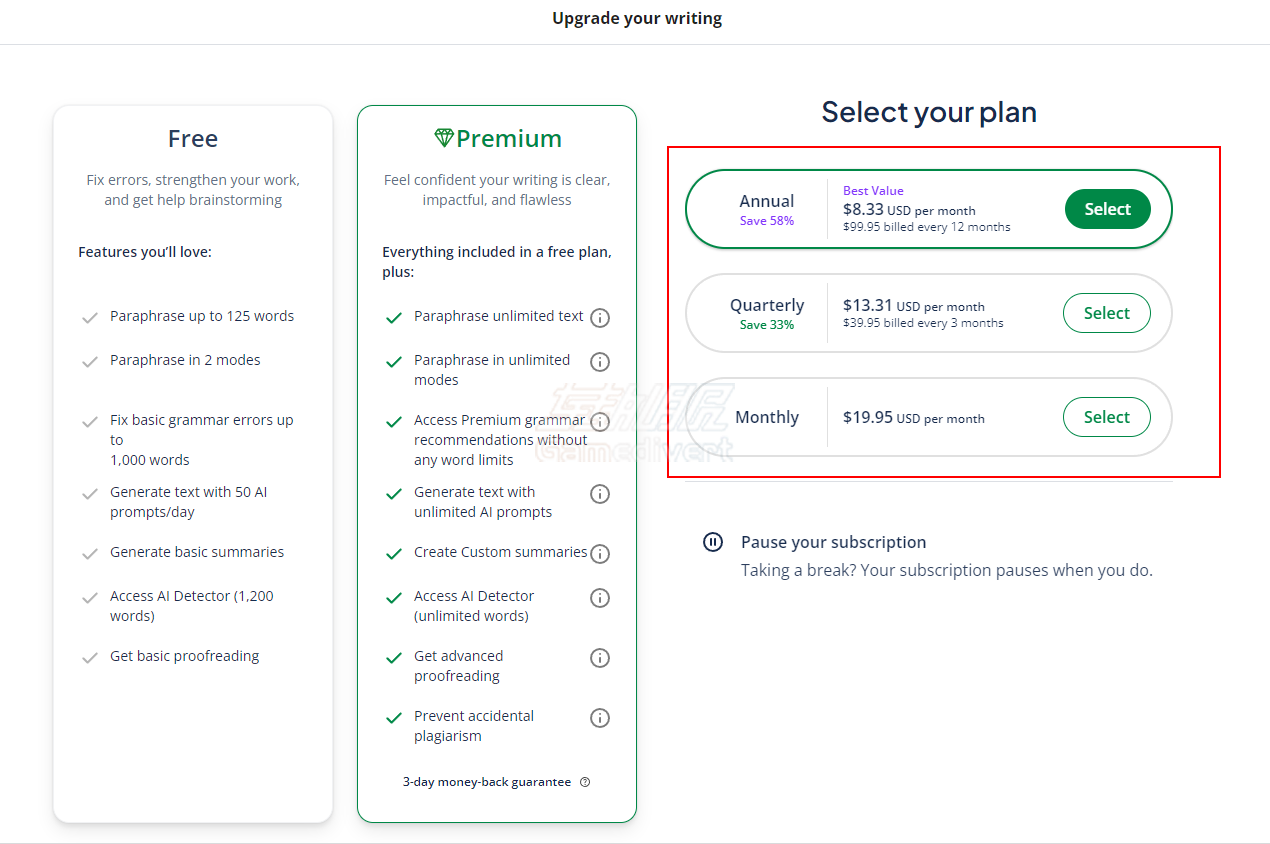Select the Monthly plan
The width and height of the screenshot is (1270, 844).
point(1107,417)
